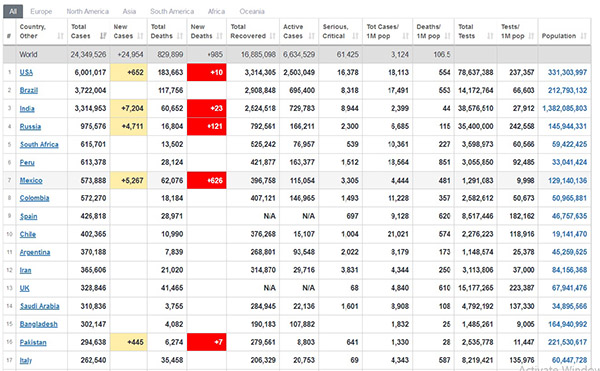Open the Italy country link
Viewport: 600px width, 371px height.
(26, 360)
